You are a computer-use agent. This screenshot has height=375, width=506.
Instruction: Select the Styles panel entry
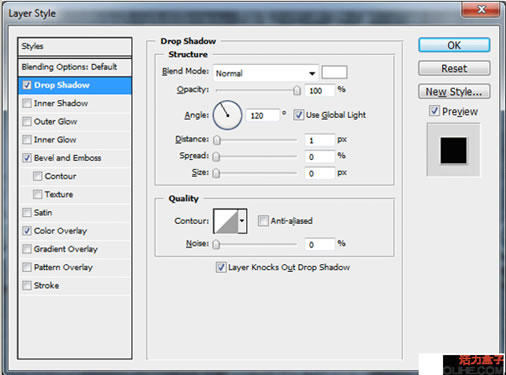coord(75,46)
